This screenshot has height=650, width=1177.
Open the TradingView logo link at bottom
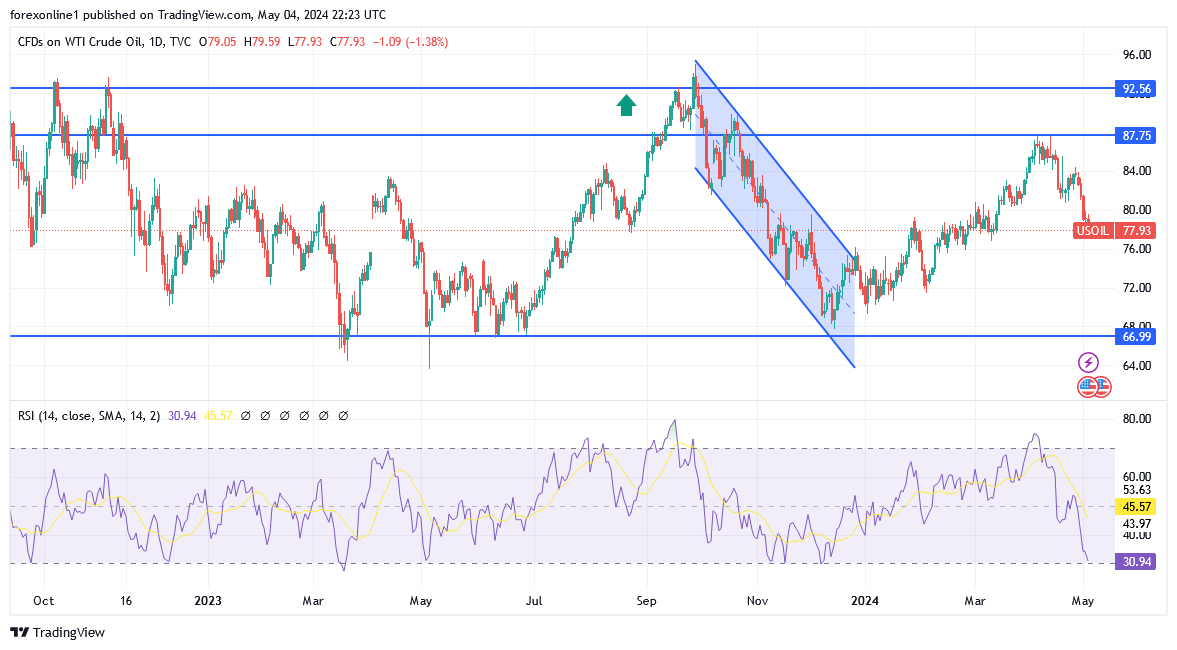point(58,633)
